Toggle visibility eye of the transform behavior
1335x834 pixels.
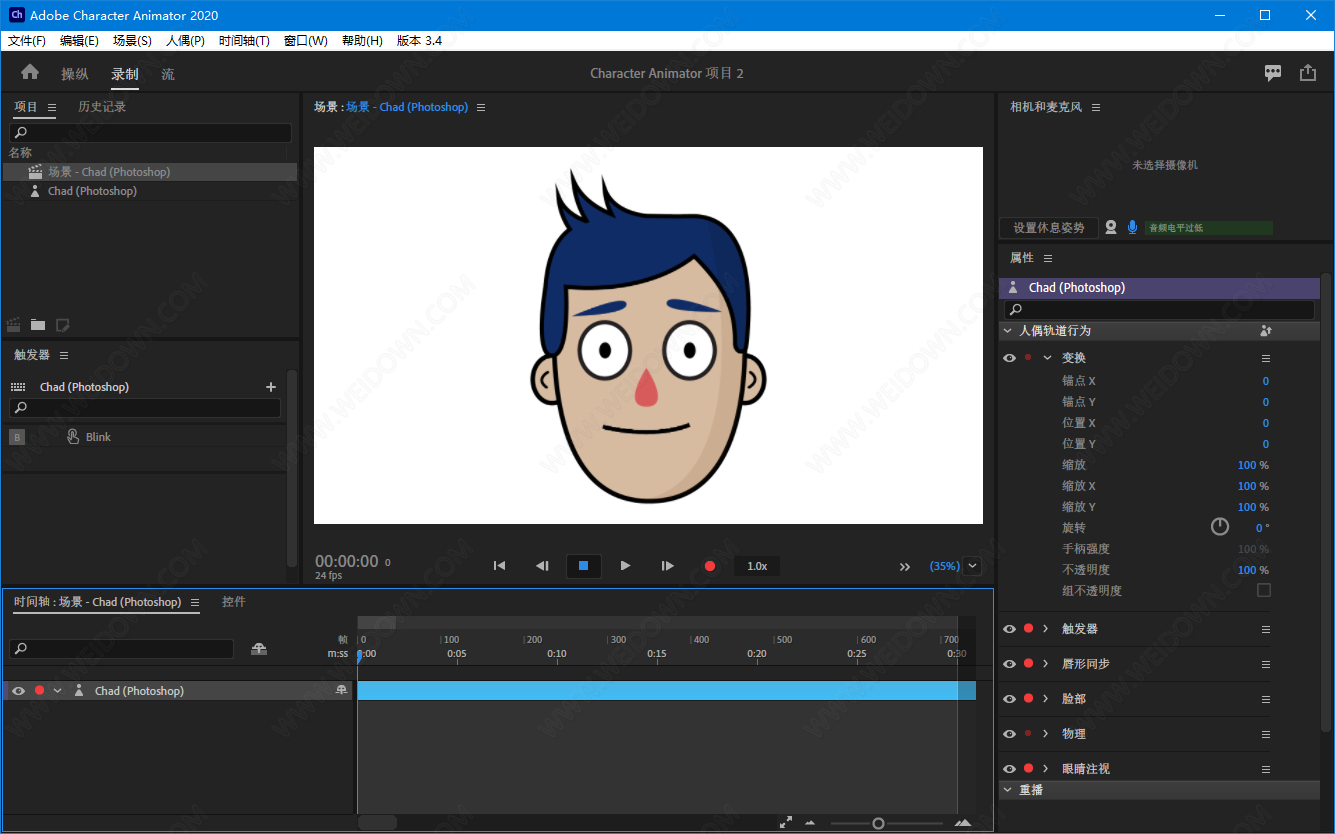click(1009, 358)
